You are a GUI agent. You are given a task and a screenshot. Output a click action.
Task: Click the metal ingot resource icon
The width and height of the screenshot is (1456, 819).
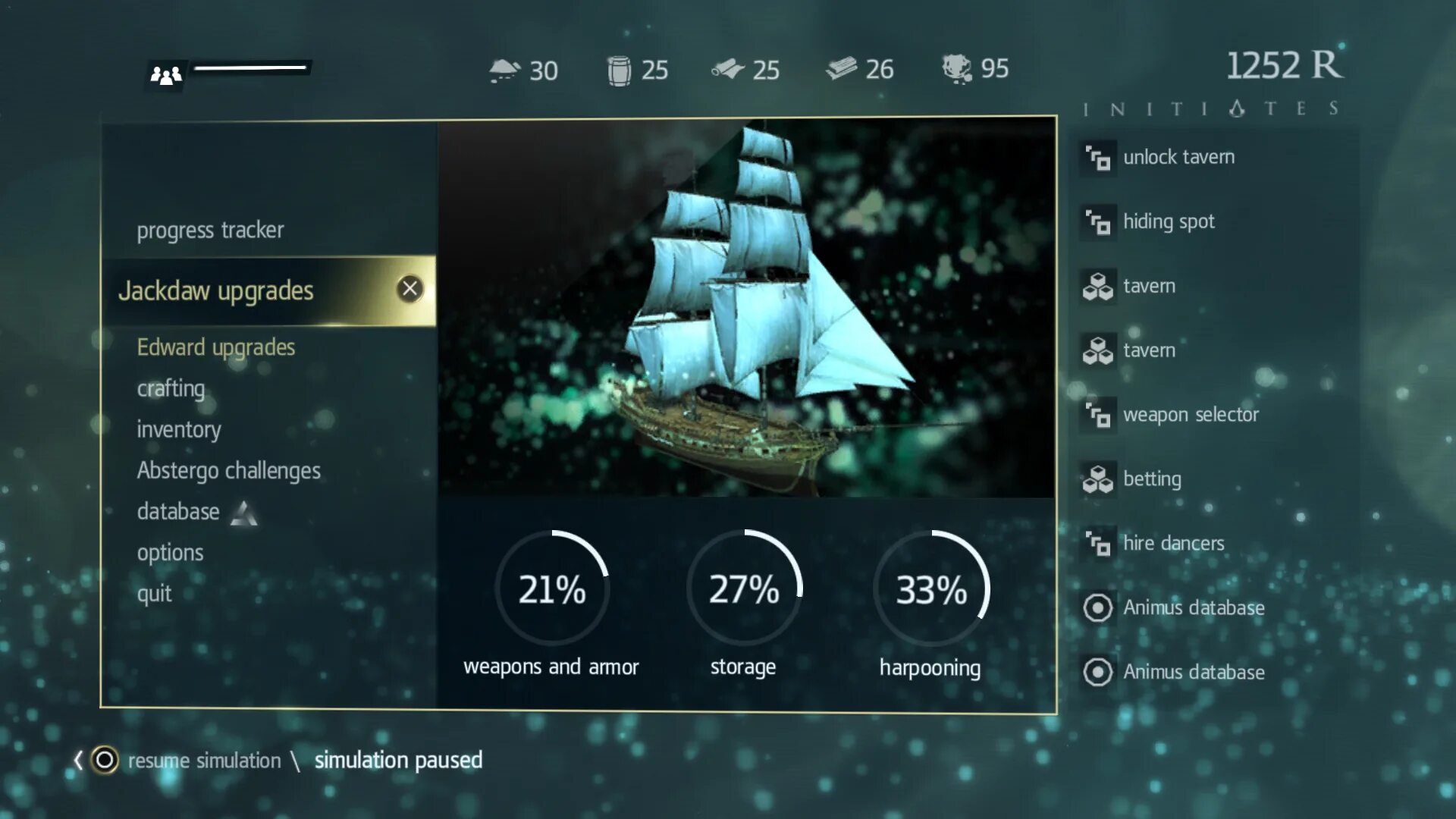pyautogui.click(x=842, y=69)
